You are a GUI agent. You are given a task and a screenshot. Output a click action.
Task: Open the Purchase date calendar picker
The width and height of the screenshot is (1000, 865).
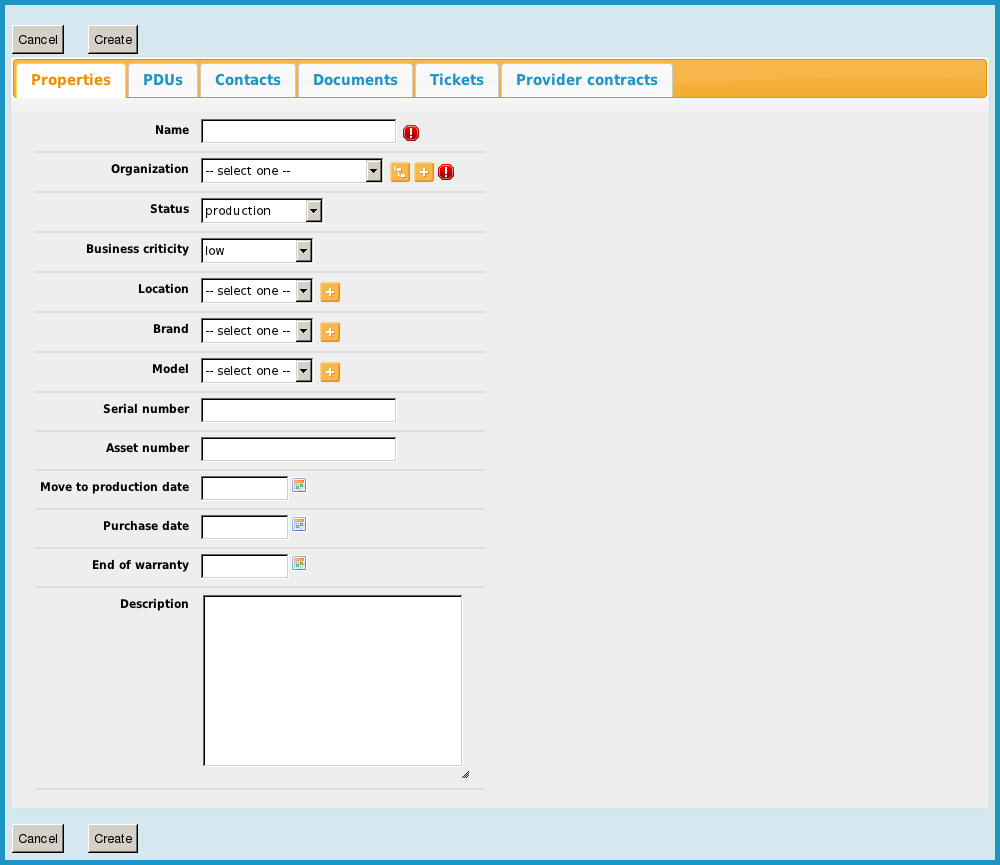[x=298, y=524]
